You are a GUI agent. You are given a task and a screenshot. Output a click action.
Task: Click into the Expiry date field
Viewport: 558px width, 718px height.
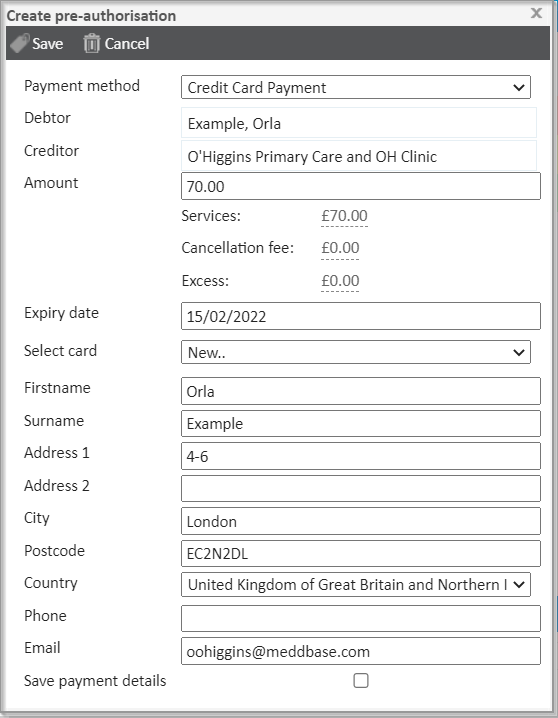(x=361, y=316)
